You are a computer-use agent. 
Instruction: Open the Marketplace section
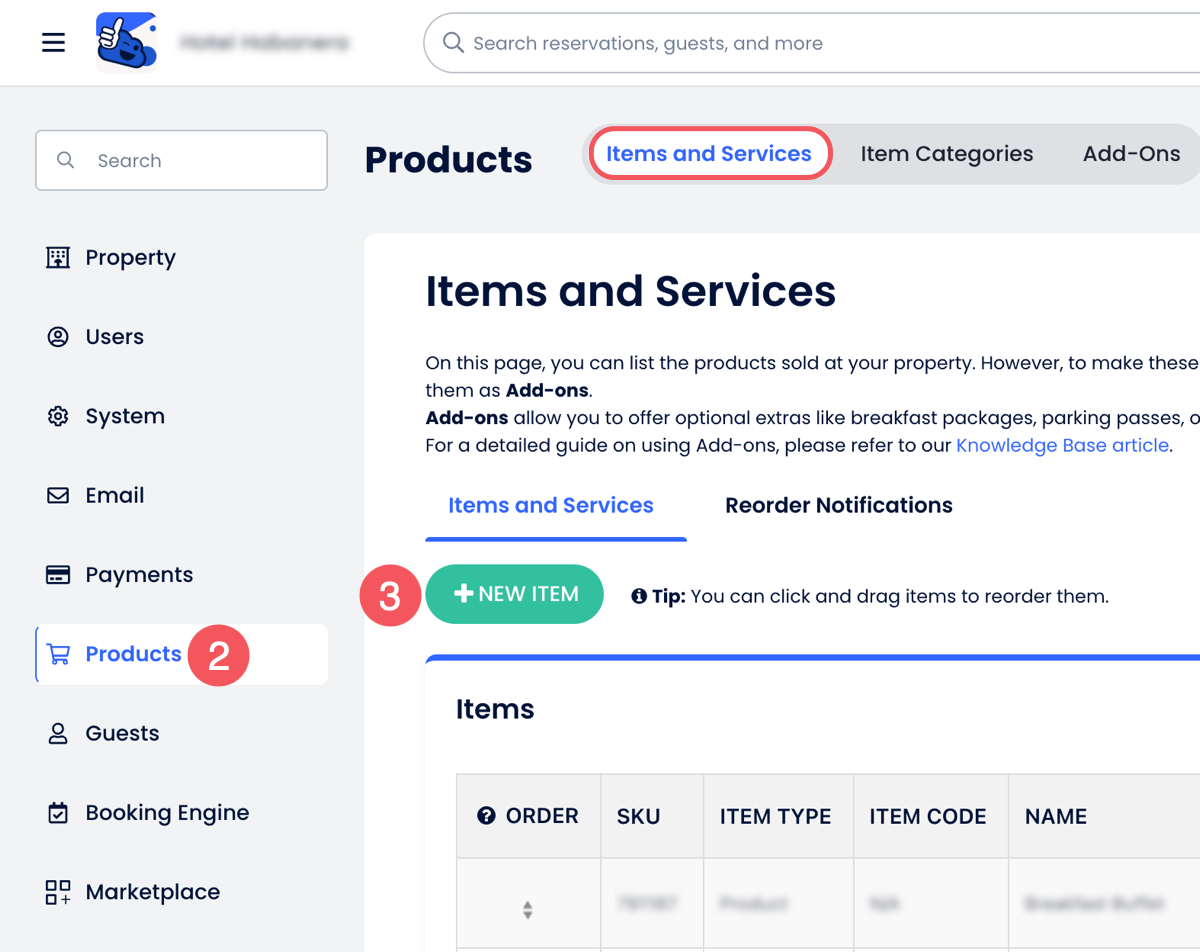tap(152, 892)
